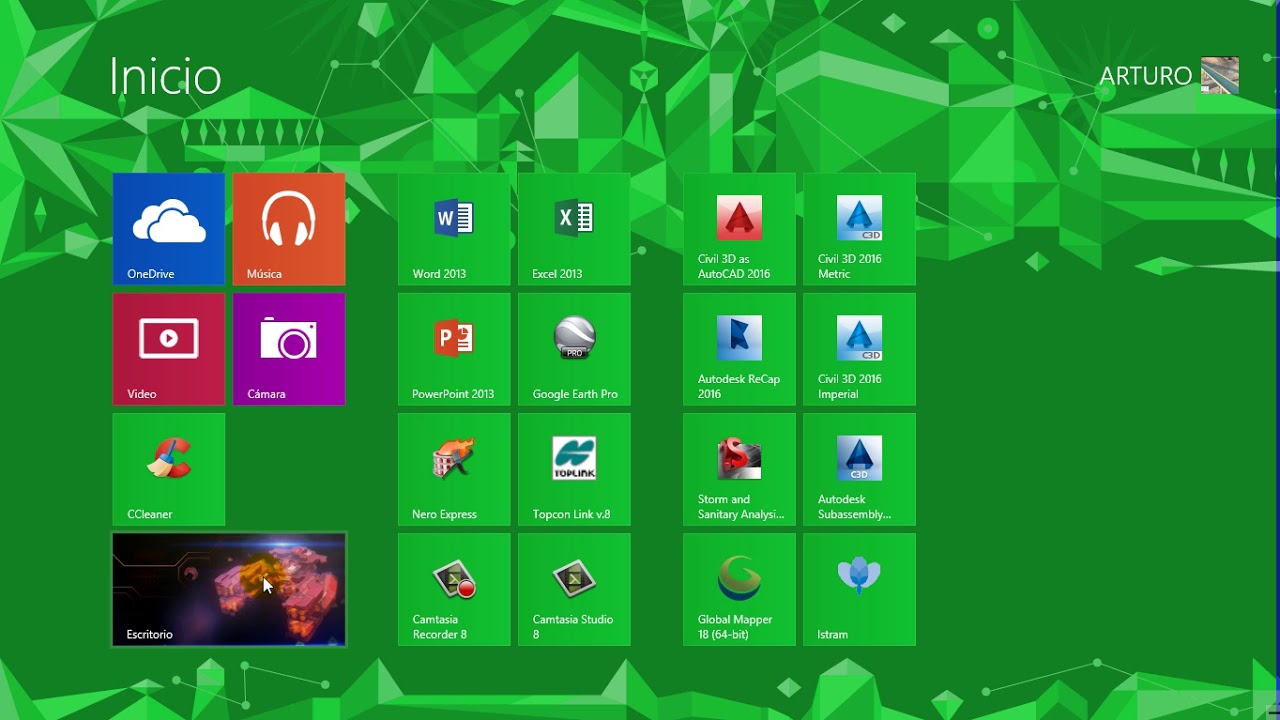Open Civil 3D 2016 Imperial

click(x=859, y=349)
